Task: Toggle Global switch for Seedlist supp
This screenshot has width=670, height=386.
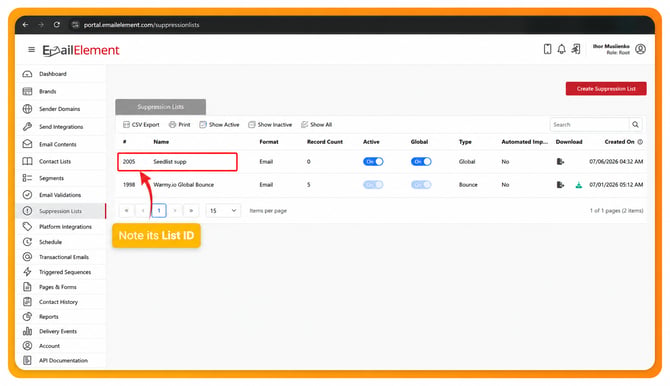Action: point(421,162)
